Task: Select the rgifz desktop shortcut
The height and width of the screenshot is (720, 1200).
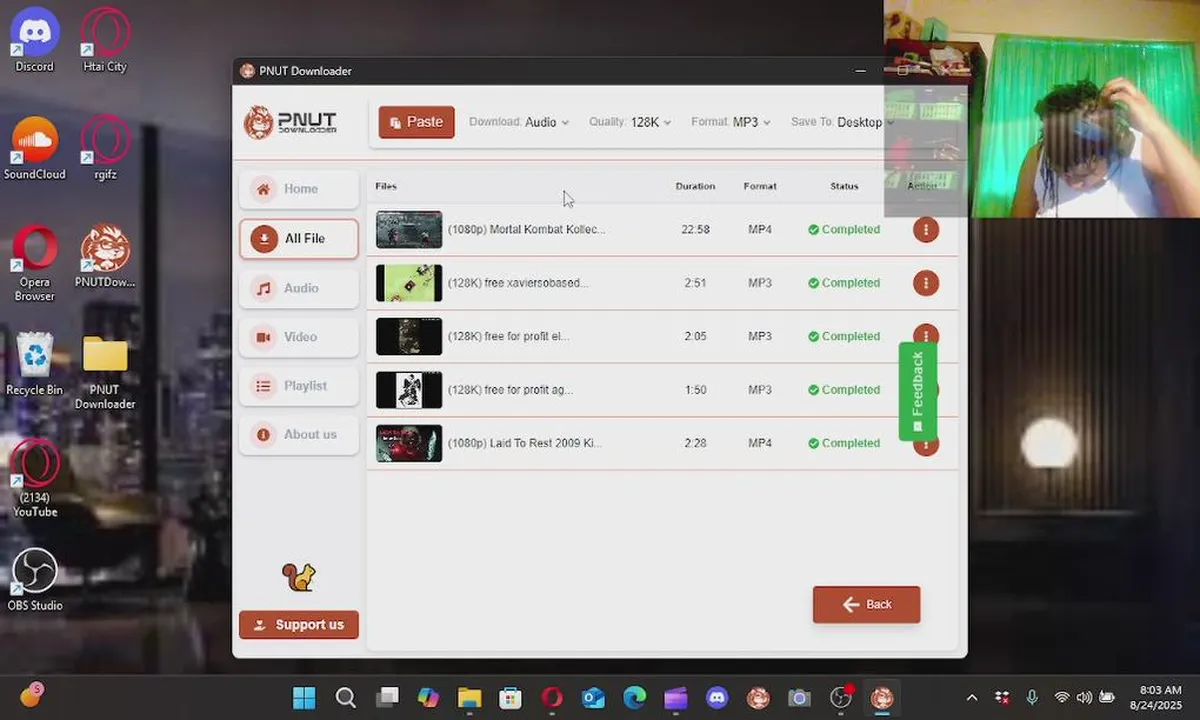Action: click(105, 148)
